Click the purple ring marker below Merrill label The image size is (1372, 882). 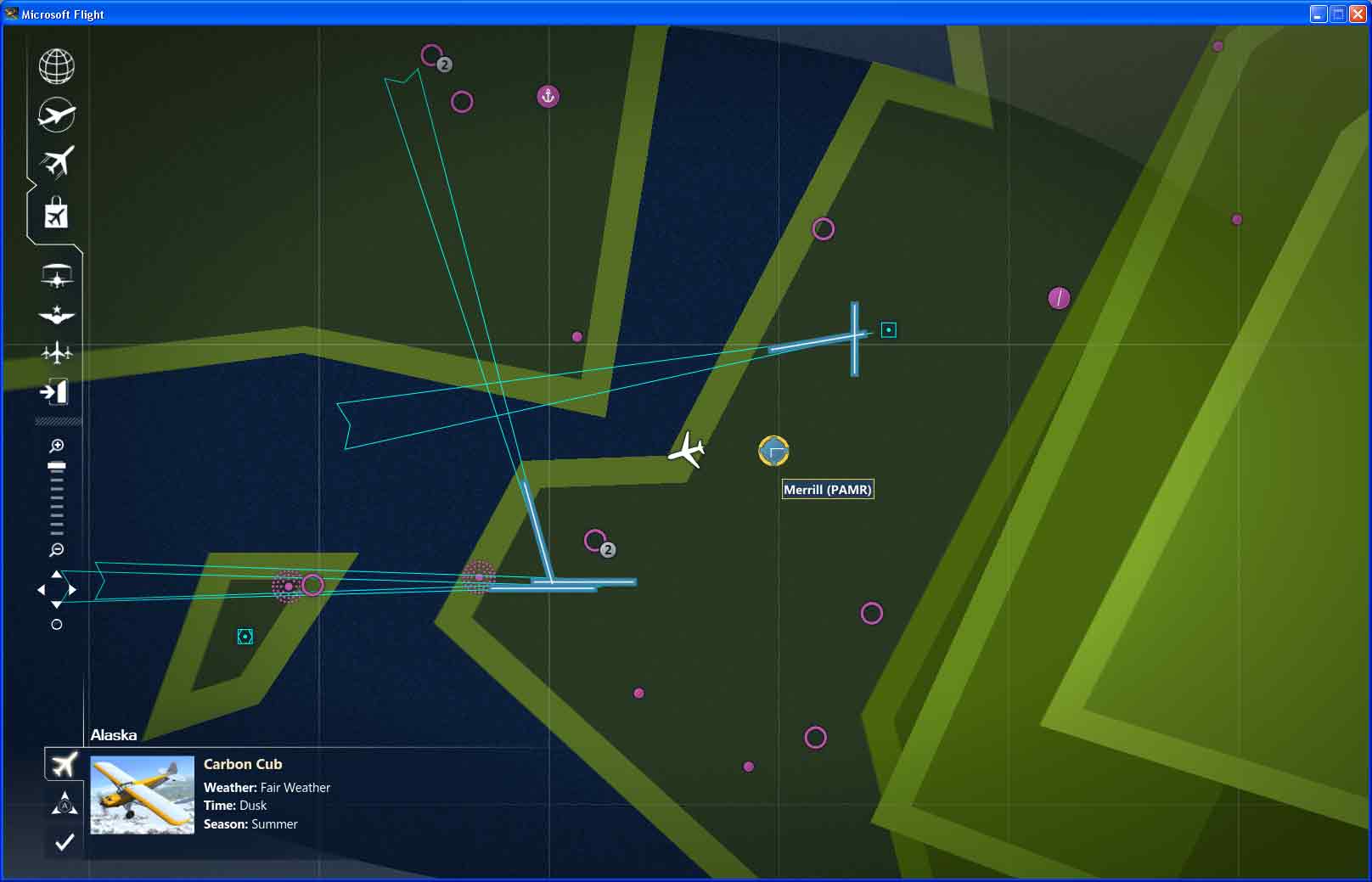(872, 613)
